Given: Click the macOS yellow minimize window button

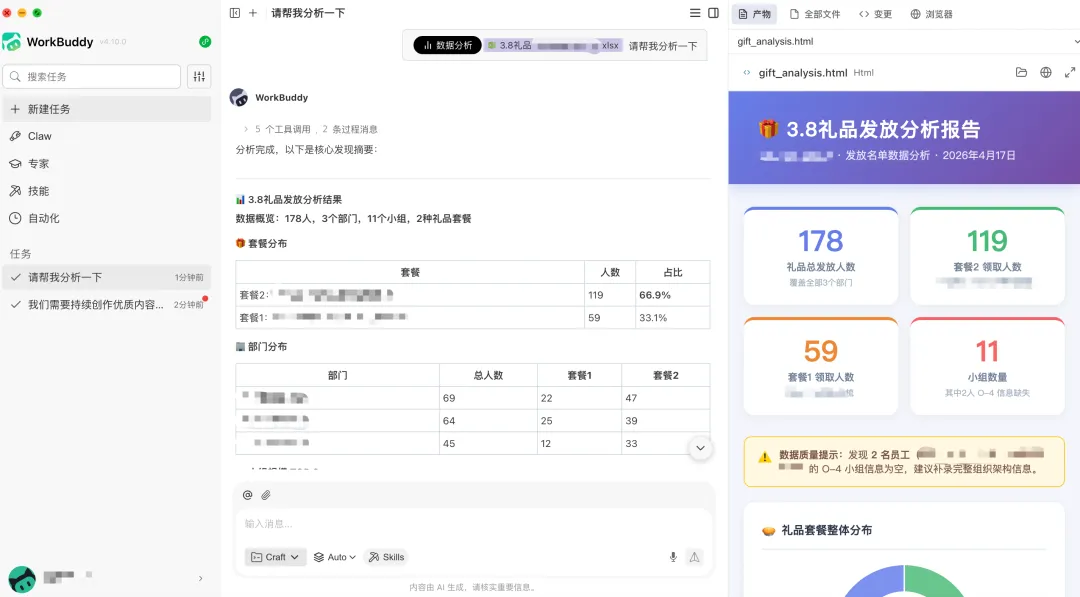Looking at the screenshot, I should [x=22, y=12].
